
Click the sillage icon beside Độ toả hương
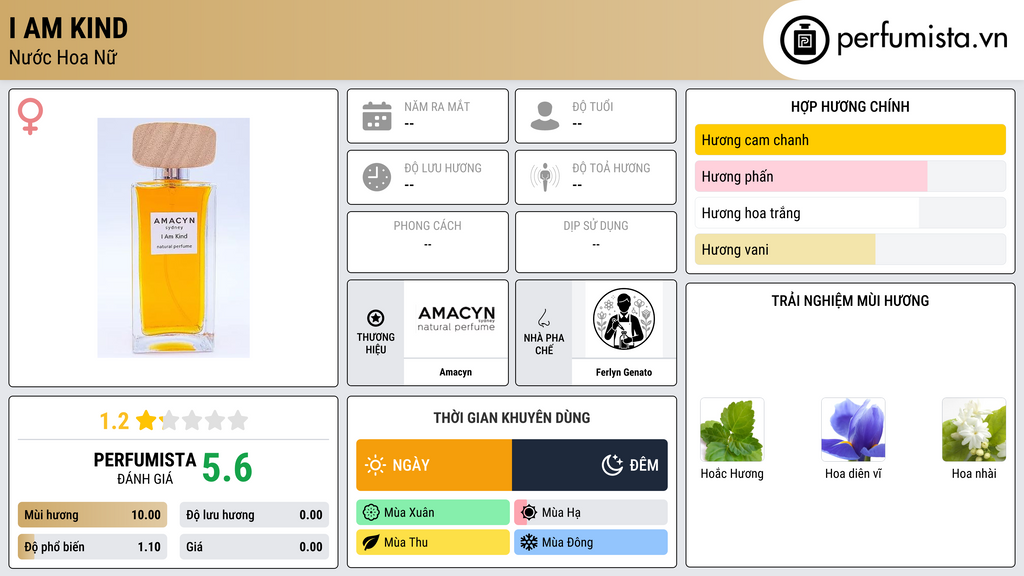tap(545, 177)
